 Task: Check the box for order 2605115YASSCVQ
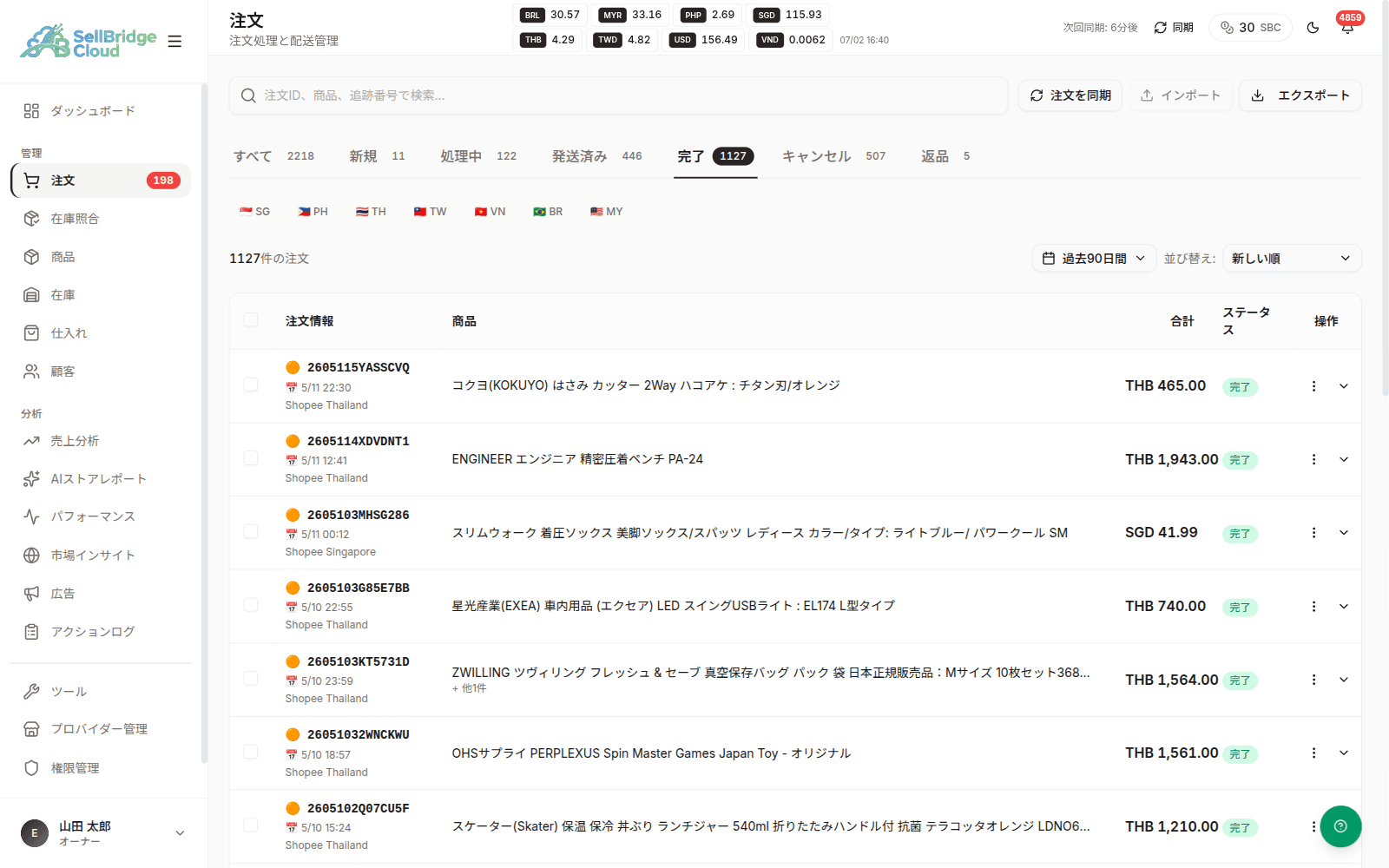coord(251,385)
